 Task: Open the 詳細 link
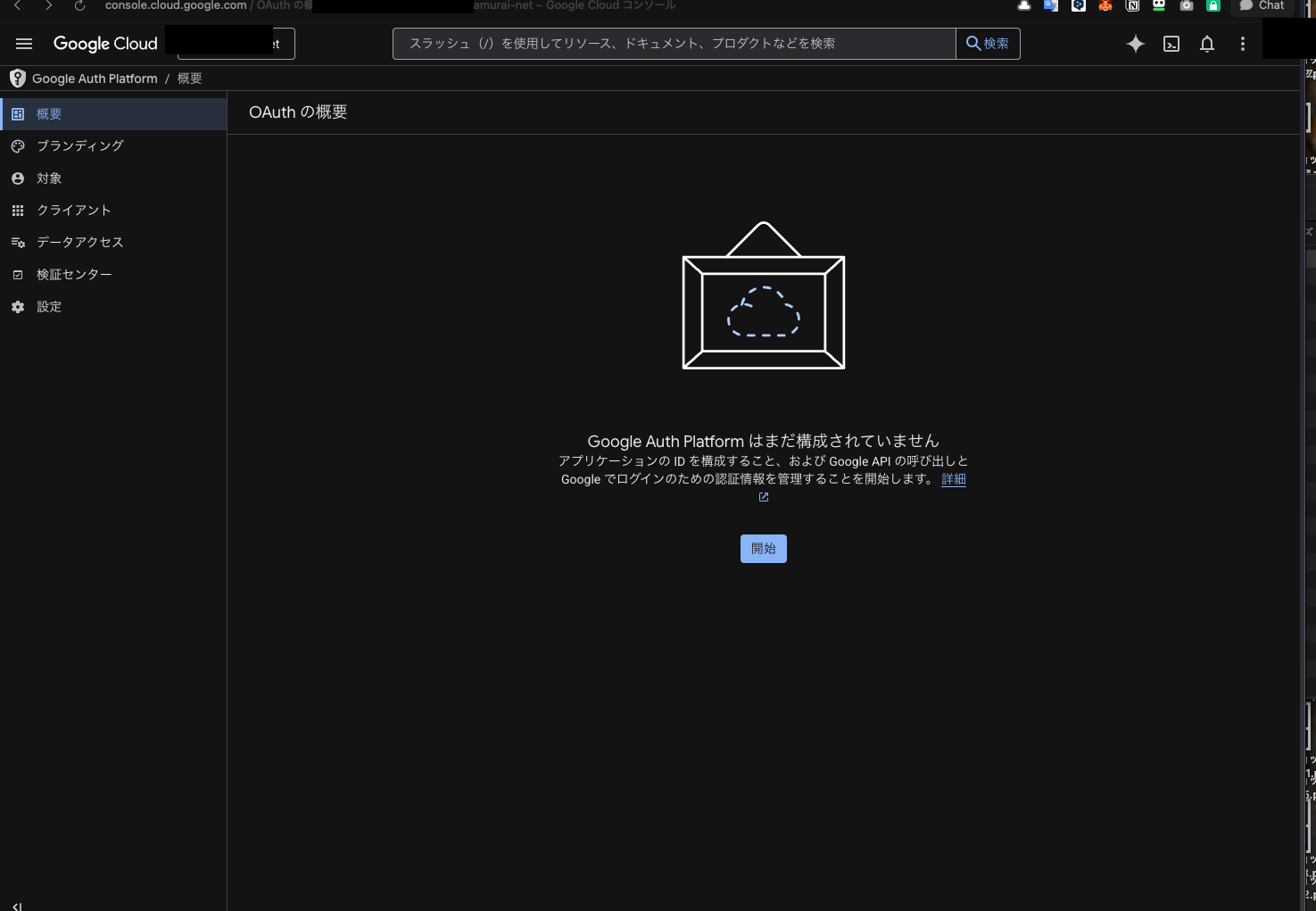coord(953,479)
